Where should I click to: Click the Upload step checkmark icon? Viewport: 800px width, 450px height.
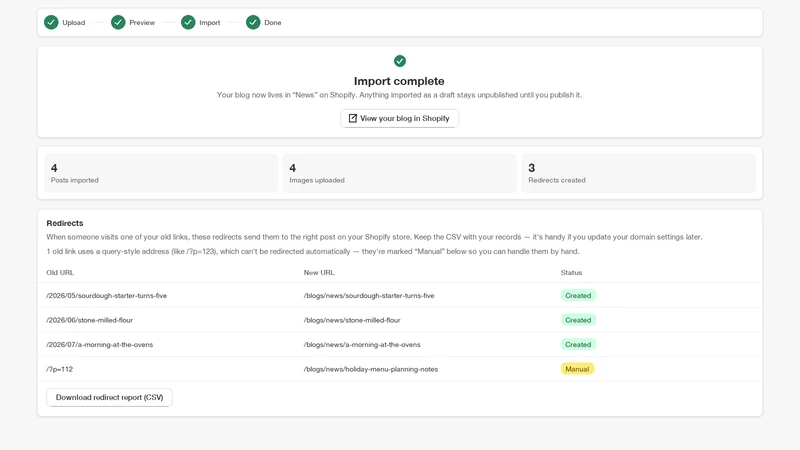click(x=51, y=22)
